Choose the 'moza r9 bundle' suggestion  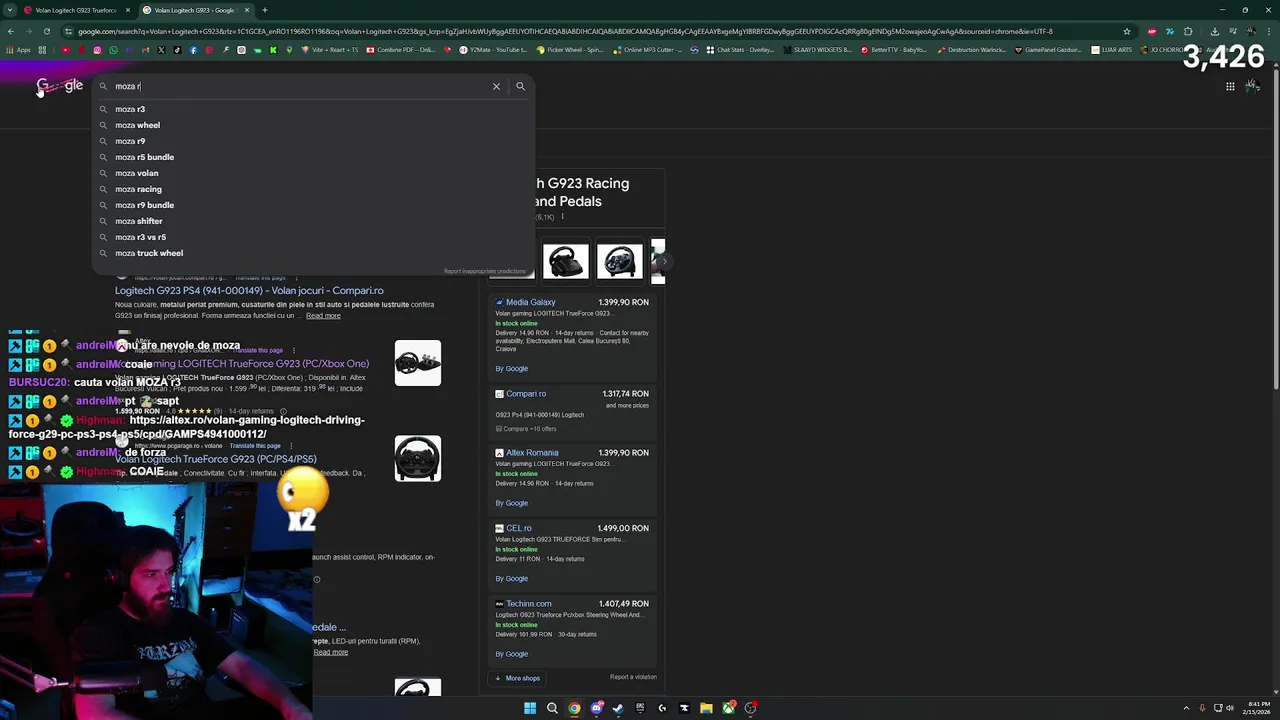click(313, 205)
